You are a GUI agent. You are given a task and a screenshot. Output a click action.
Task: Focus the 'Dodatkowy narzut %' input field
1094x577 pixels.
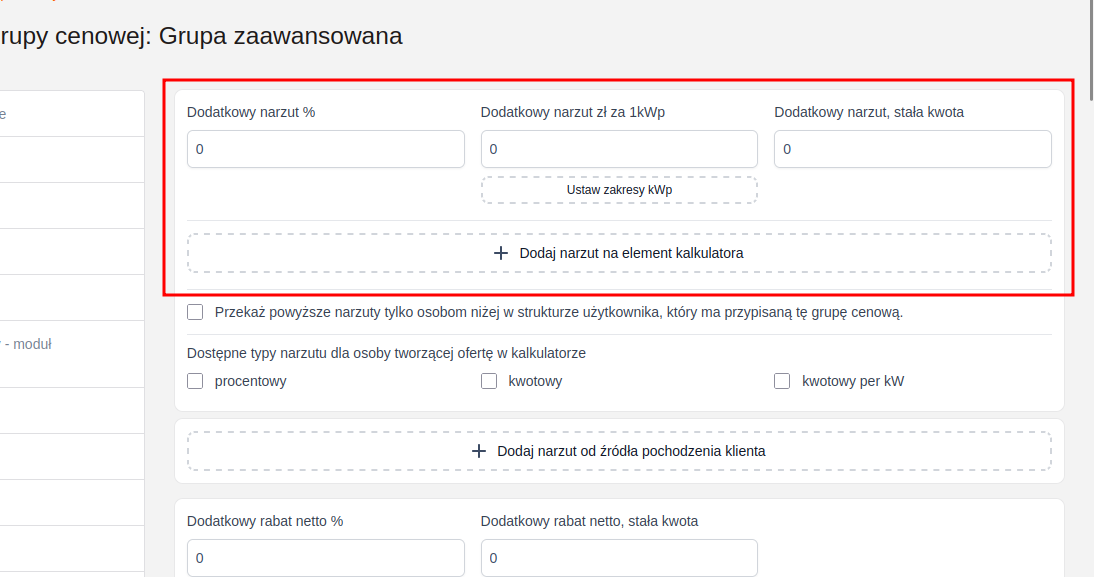click(325, 149)
